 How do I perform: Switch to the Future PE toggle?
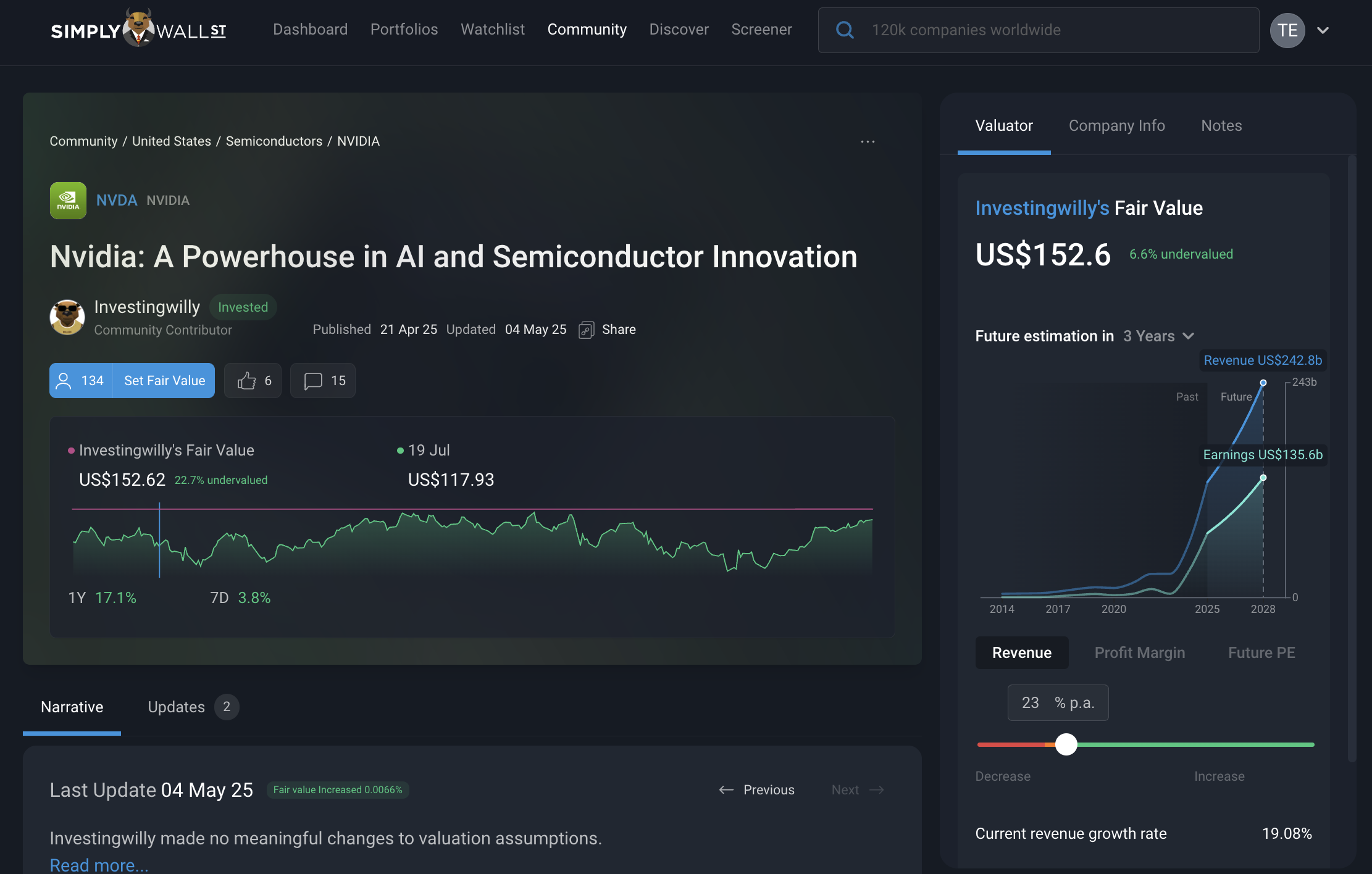(x=1261, y=652)
